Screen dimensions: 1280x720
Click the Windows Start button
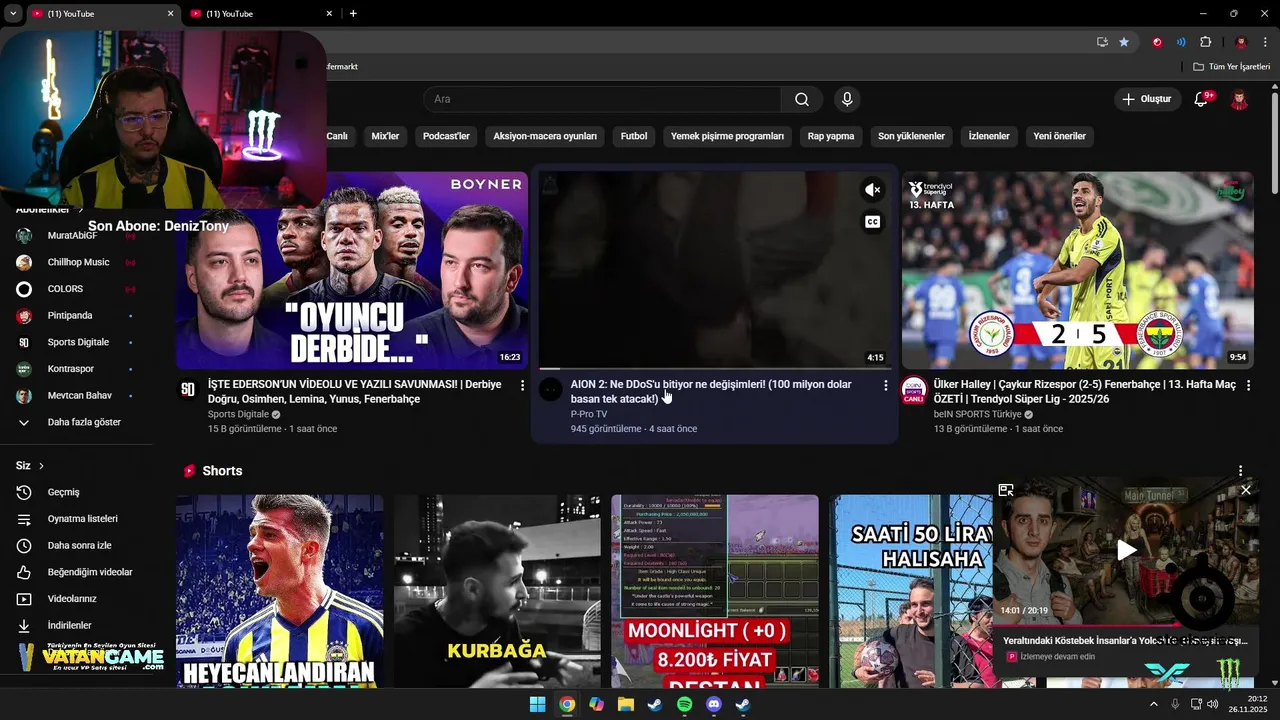(537, 704)
